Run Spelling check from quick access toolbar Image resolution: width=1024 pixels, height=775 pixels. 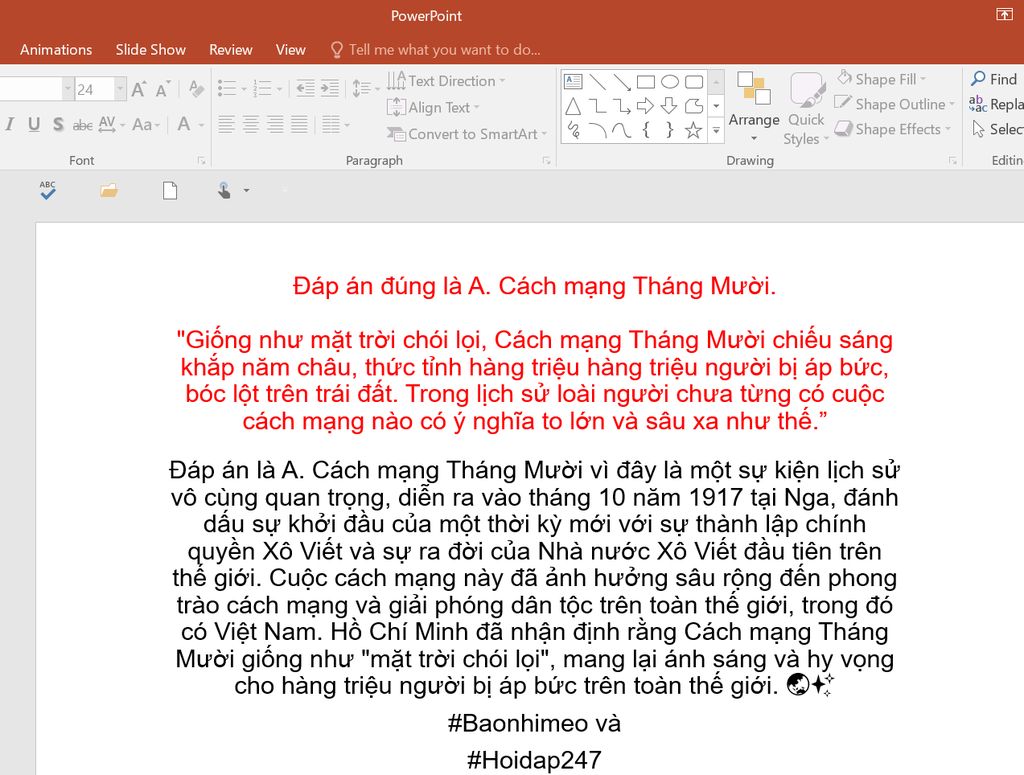(48, 190)
